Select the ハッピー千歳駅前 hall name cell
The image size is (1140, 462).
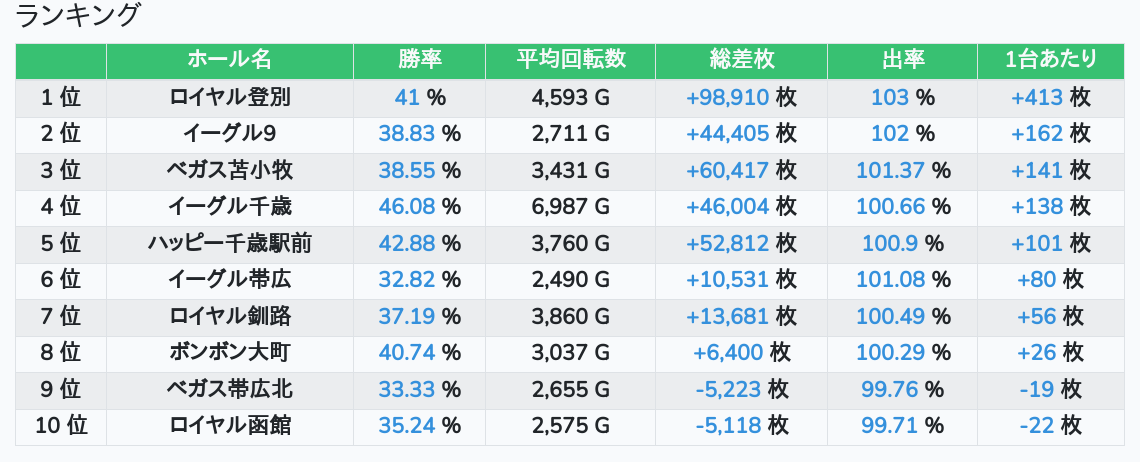pos(229,244)
